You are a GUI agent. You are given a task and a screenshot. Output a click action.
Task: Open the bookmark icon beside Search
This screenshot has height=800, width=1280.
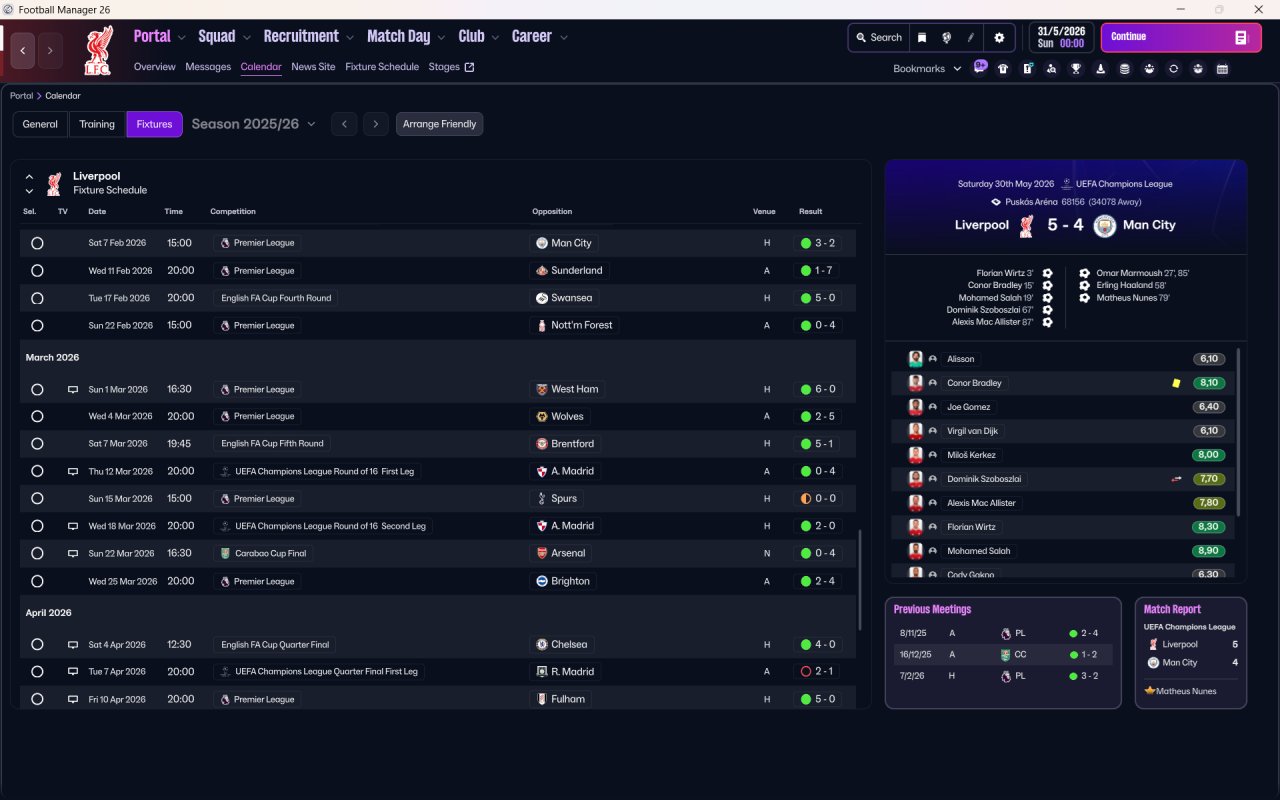click(x=922, y=38)
